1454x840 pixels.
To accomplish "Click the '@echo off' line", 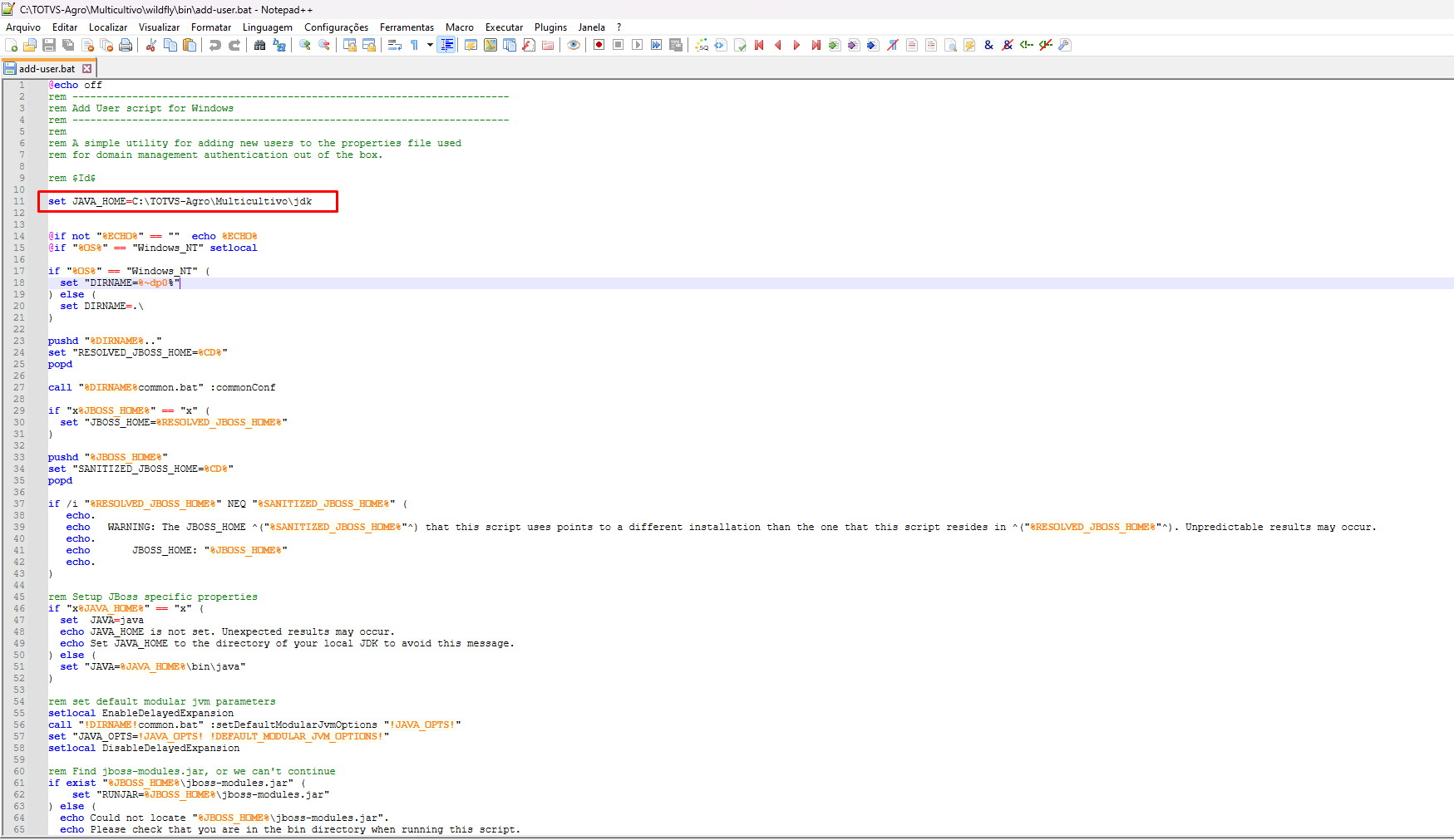I will pos(75,85).
